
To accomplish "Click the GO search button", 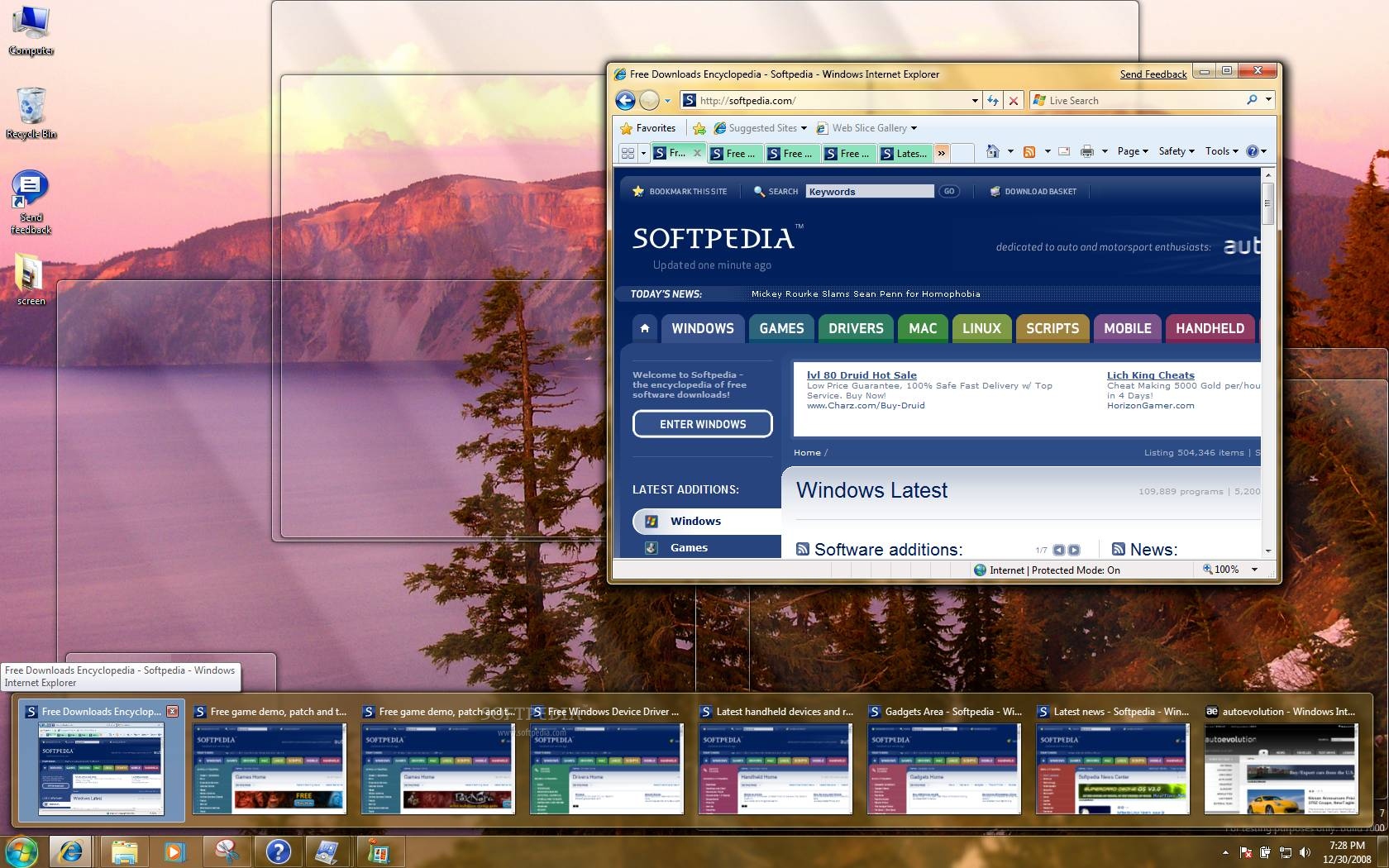I will click(x=948, y=191).
